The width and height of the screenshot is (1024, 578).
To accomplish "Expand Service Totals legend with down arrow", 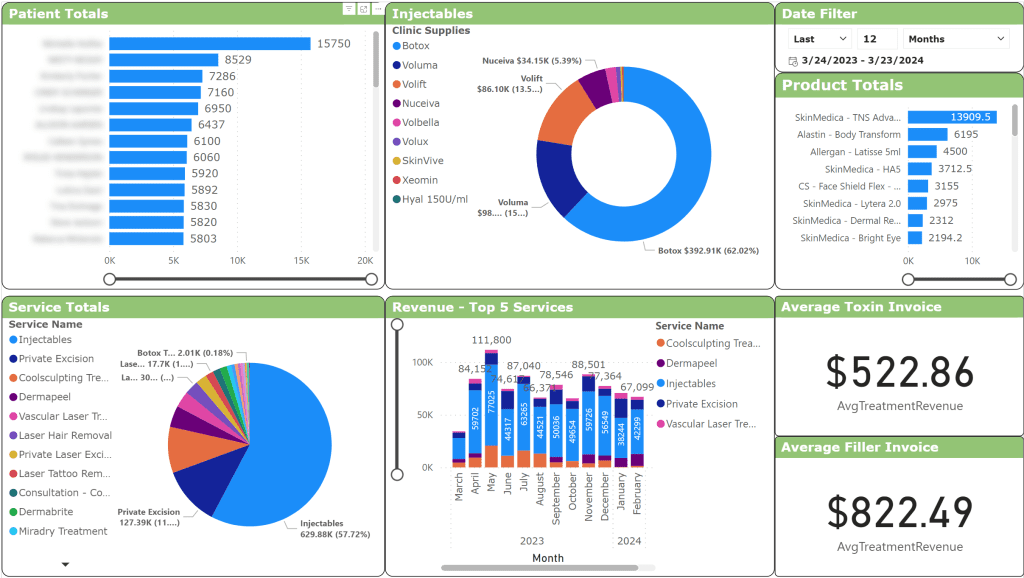I will tap(66, 564).
